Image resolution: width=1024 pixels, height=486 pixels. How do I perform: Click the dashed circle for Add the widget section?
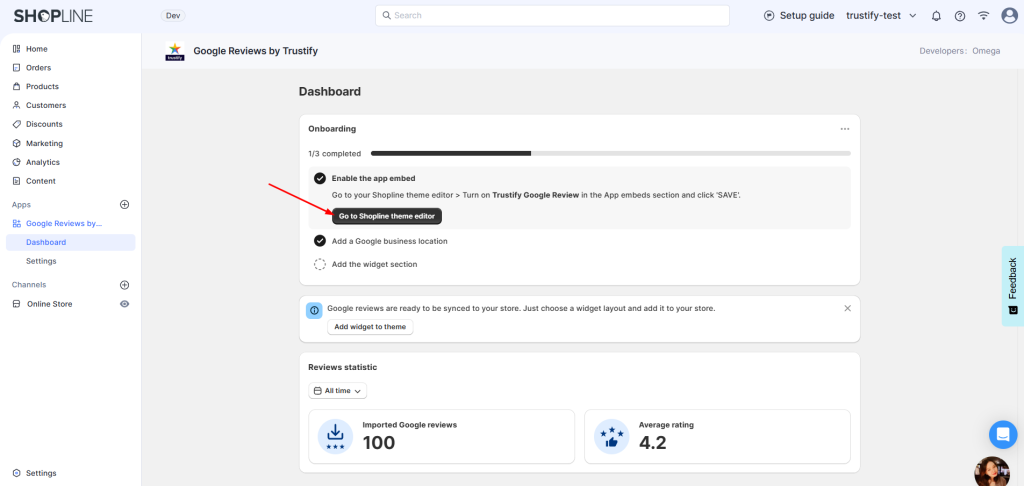(320, 265)
